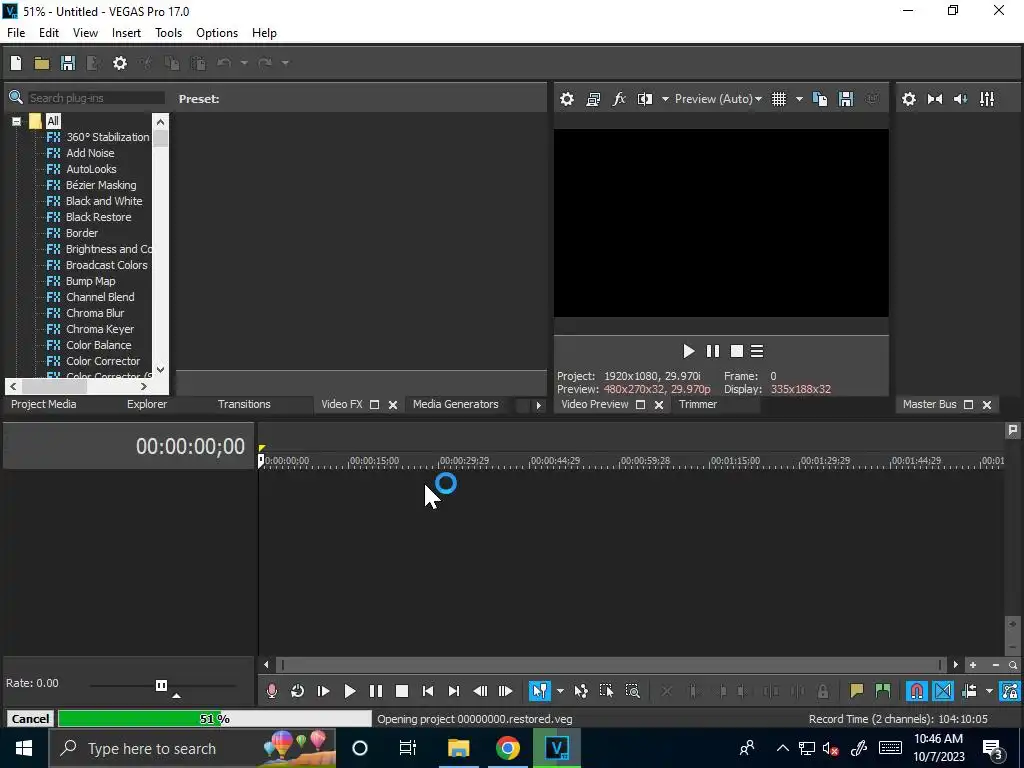Open project properties gear in main toolbar

[x=120, y=63]
